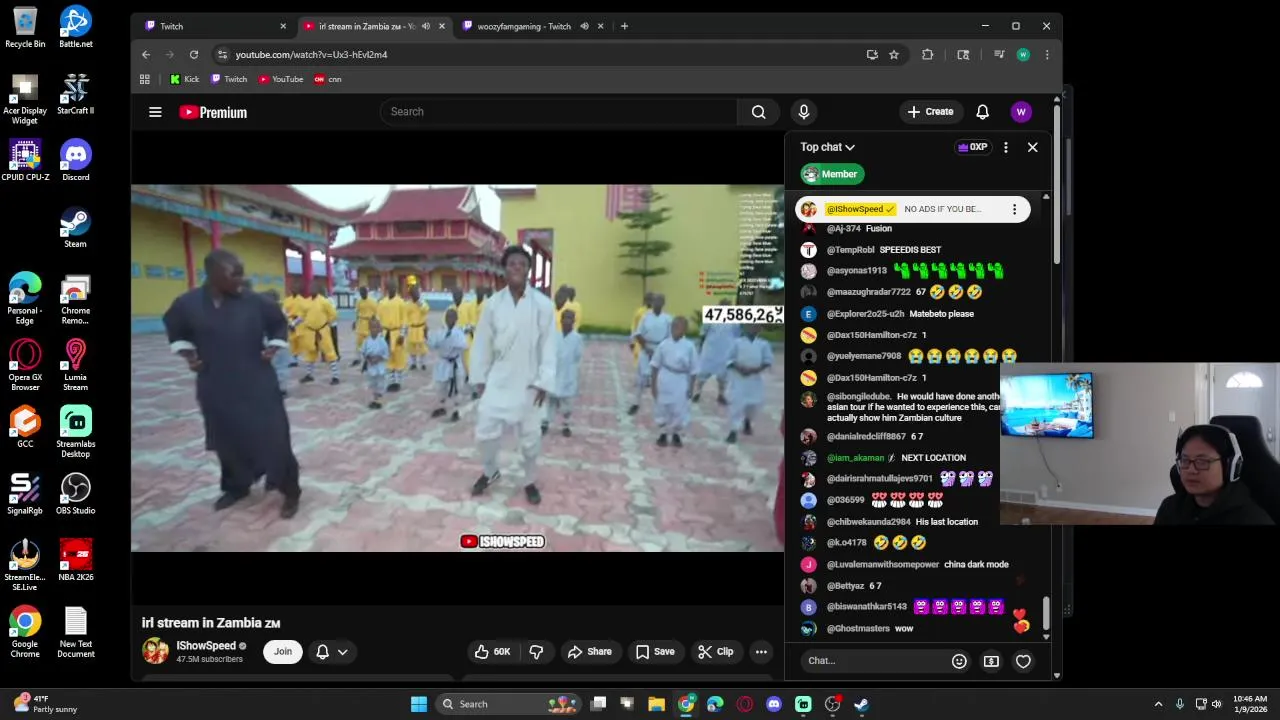The image size is (1280, 720).
Task: Open Chrome three-dot menu
Action: (x=1047, y=54)
